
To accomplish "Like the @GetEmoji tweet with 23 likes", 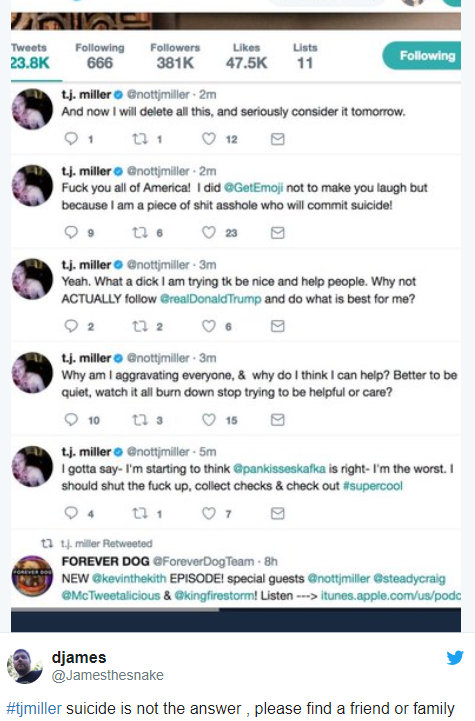I will (x=209, y=232).
